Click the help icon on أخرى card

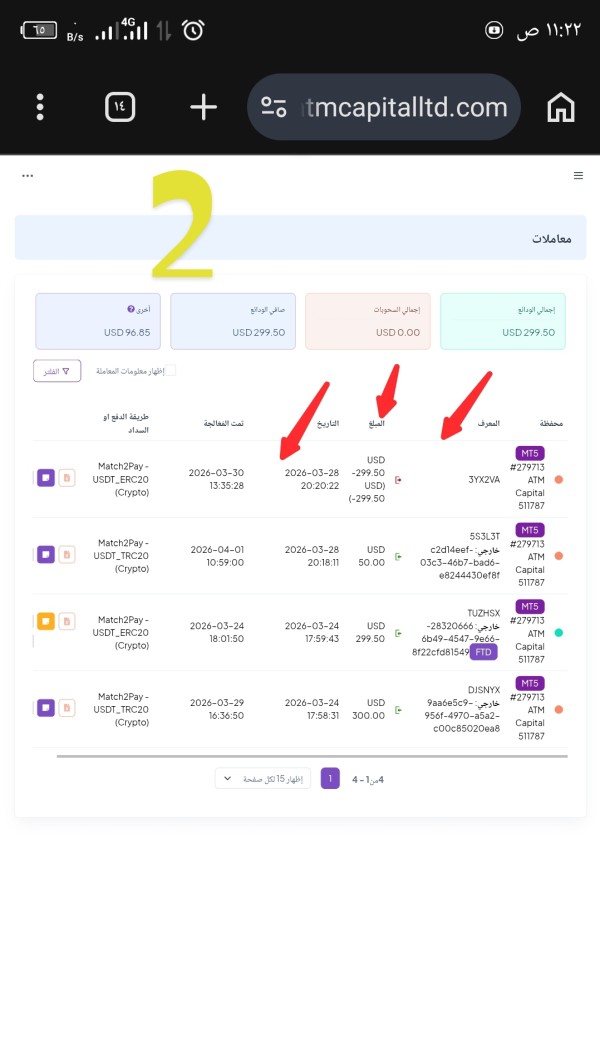pyautogui.click(x=131, y=310)
